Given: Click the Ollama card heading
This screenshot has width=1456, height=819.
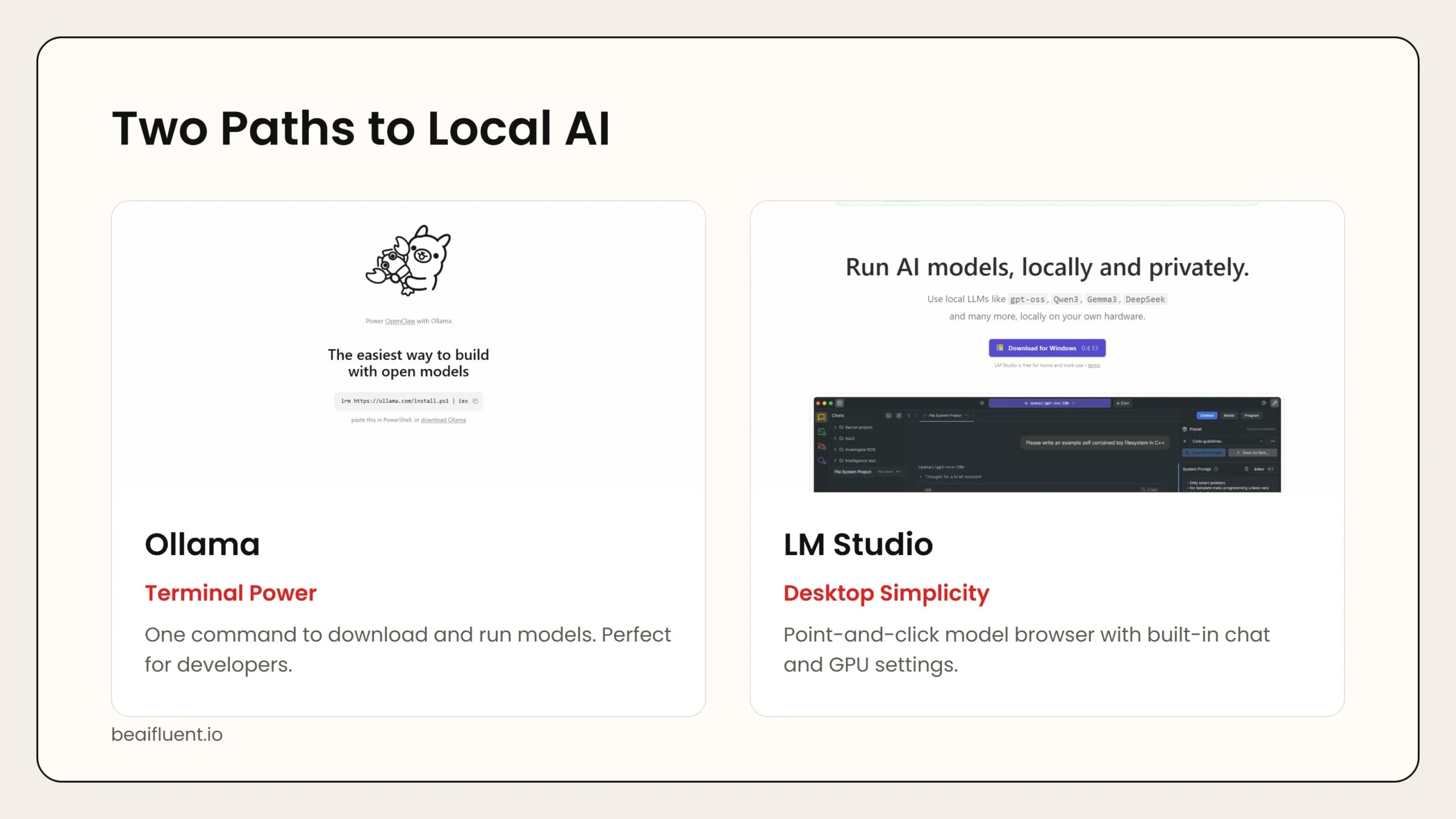Looking at the screenshot, I should pyautogui.click(x=202, y=544).
